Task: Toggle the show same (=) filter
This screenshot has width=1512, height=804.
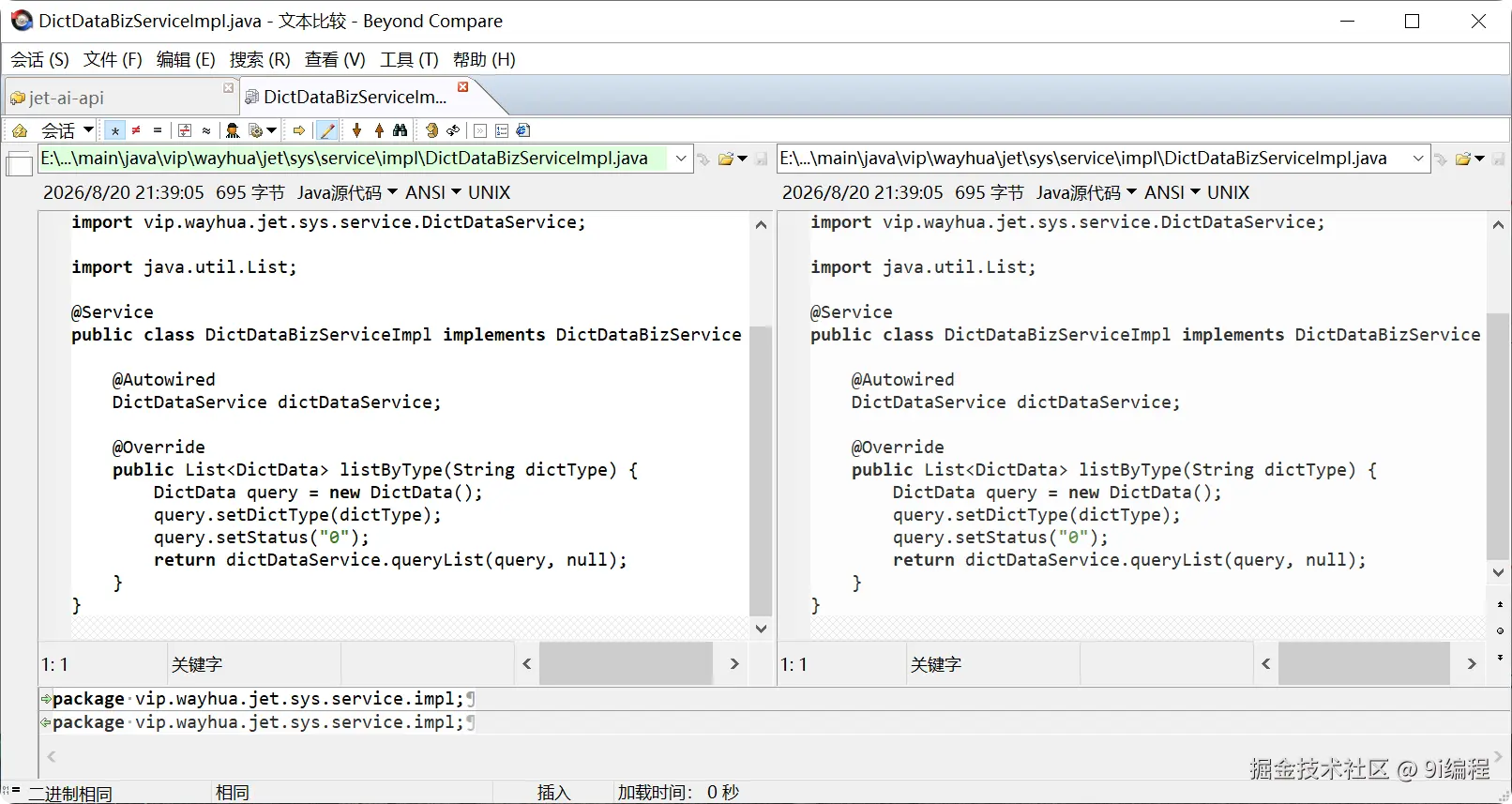Action: click(x=158, y=130)
